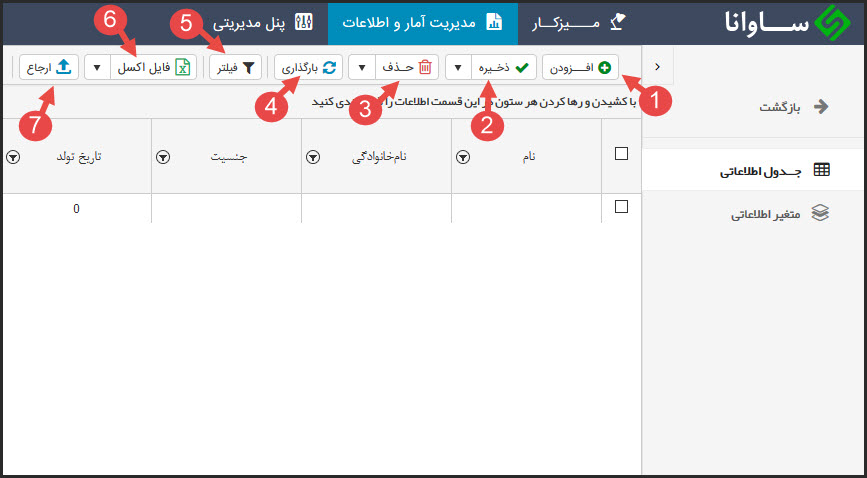Check the first table row checkbox
The width and height of the screenshot is (867, 478).
point(621,207)
